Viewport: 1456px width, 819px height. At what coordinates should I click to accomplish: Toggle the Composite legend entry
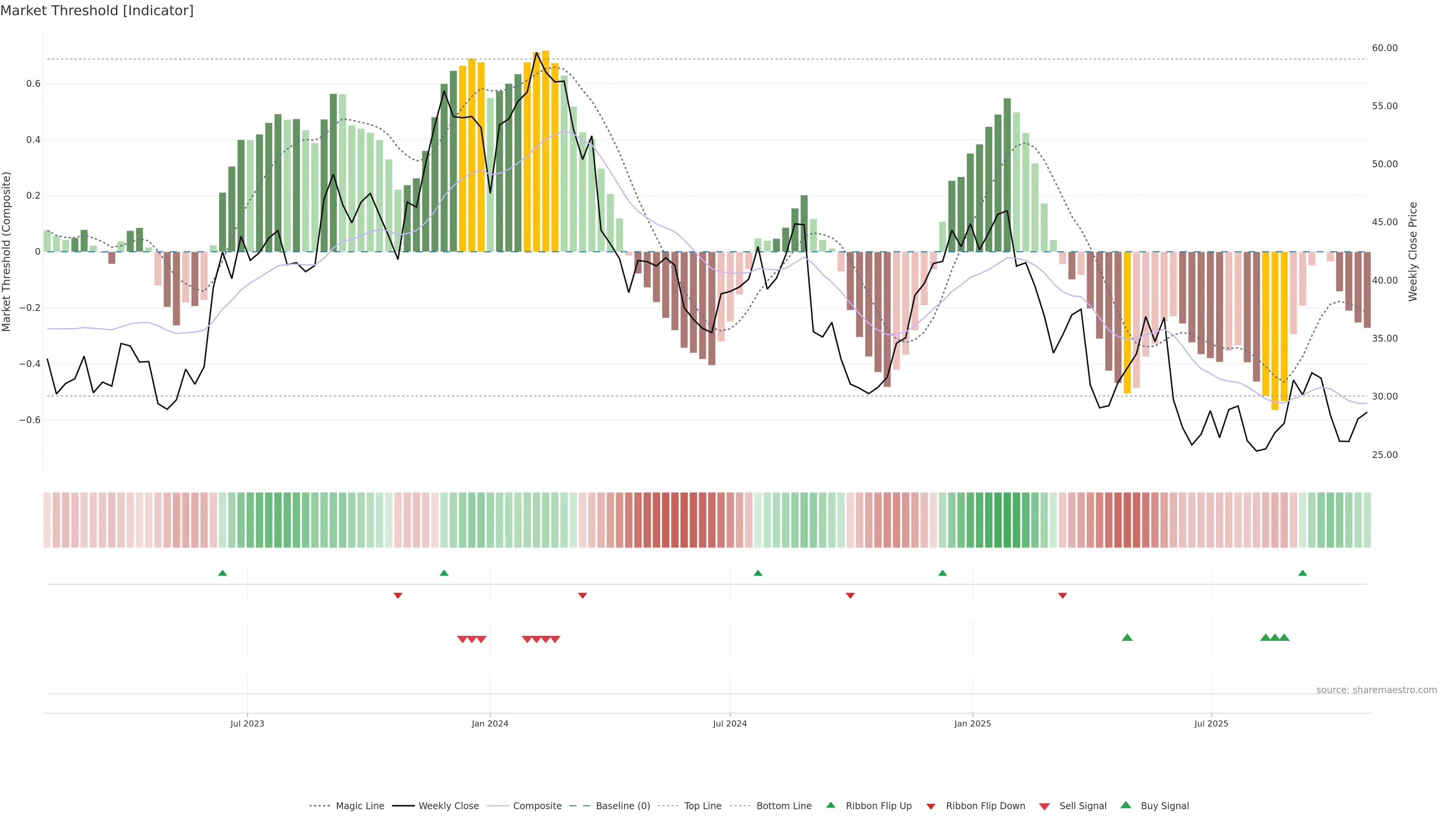coord(537,805)
